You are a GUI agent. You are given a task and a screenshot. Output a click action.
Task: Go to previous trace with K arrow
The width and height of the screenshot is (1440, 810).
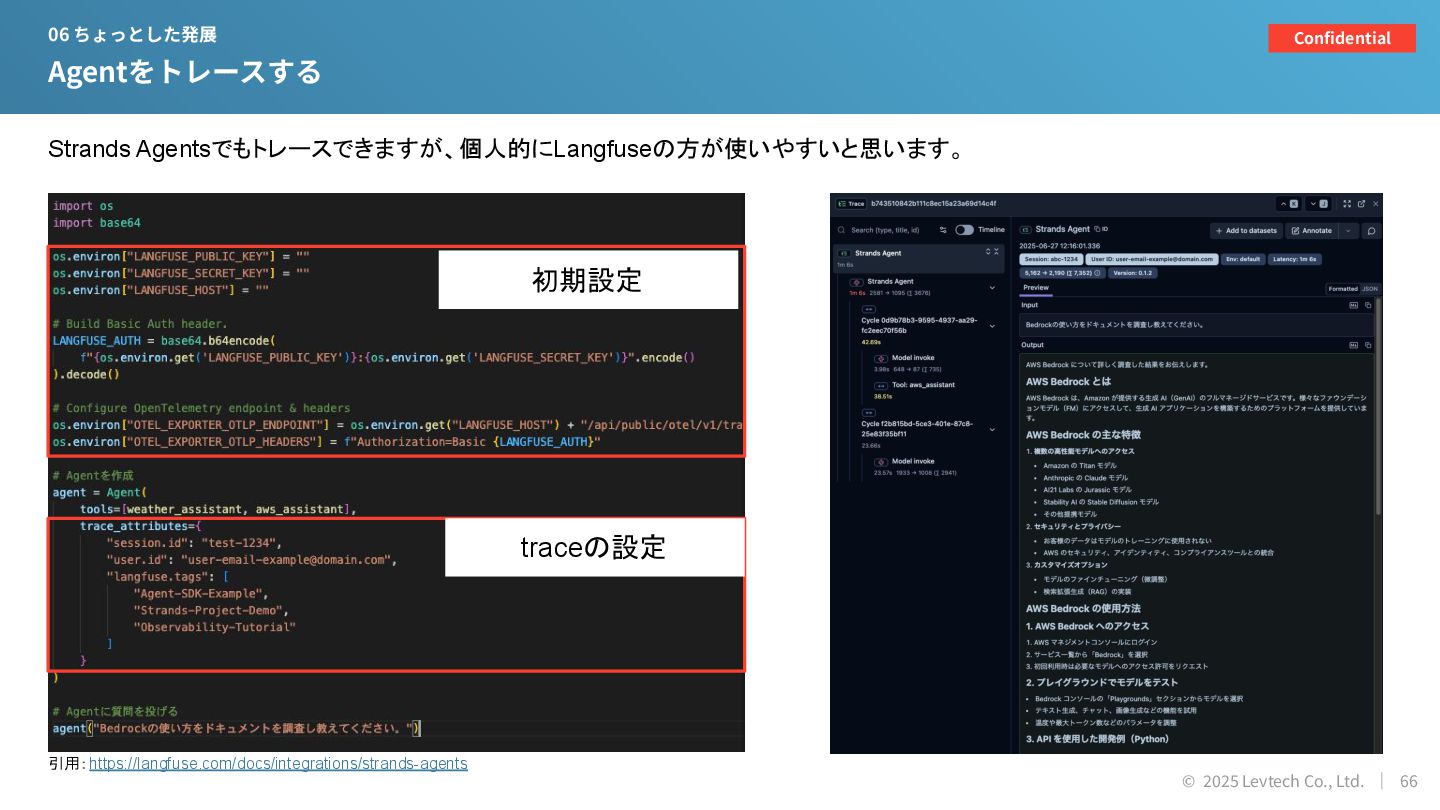[1289, 204]
